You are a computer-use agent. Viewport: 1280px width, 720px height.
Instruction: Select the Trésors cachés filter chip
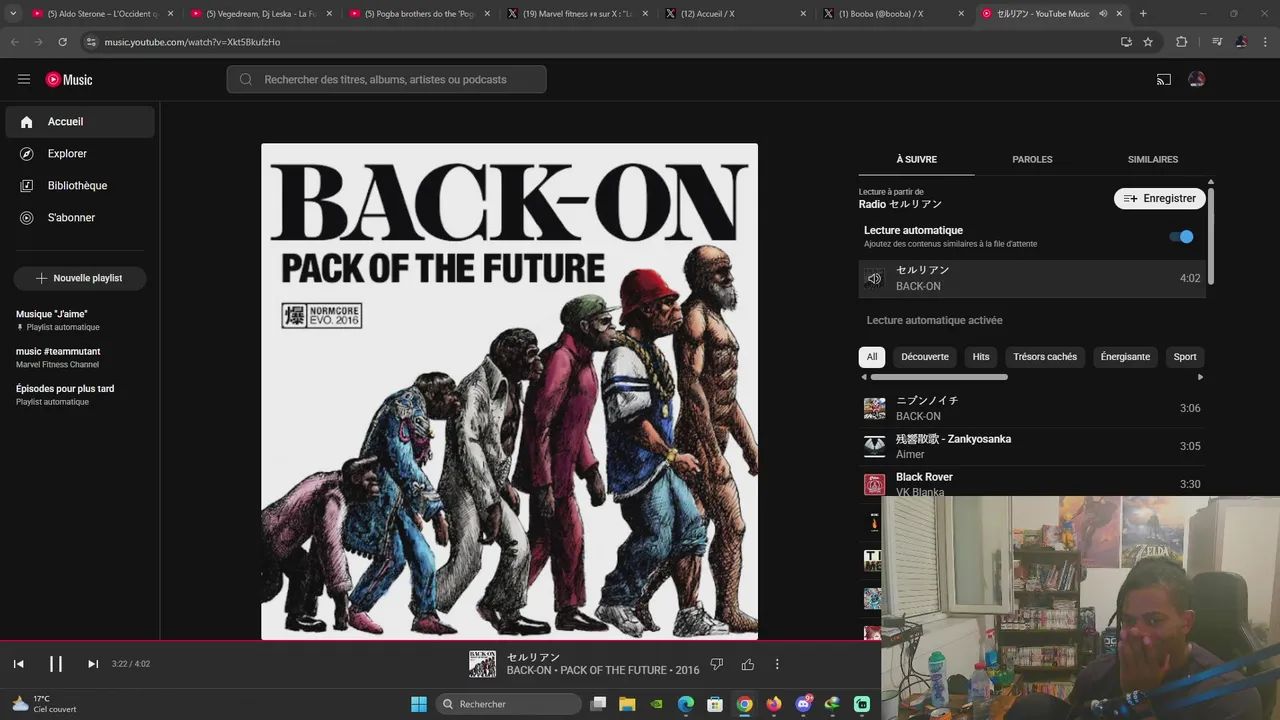point(1045,356)
